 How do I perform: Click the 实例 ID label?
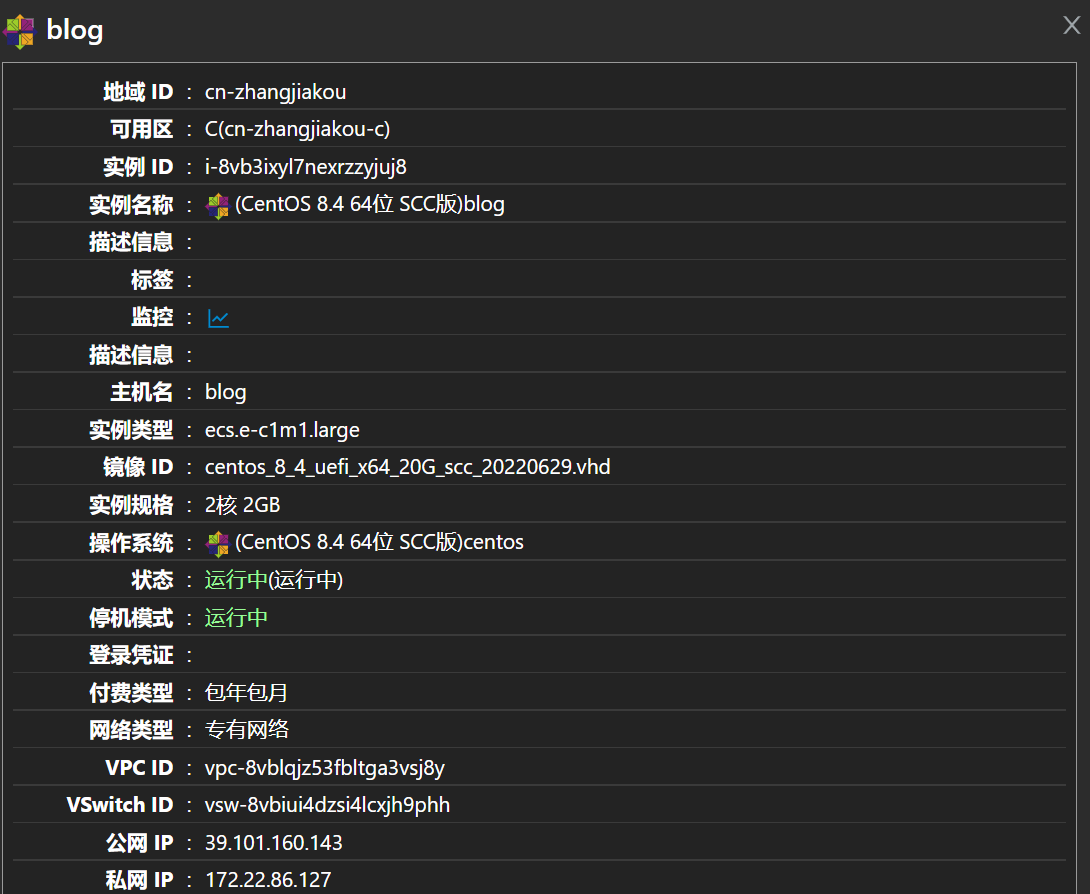(x=138, y=168)
